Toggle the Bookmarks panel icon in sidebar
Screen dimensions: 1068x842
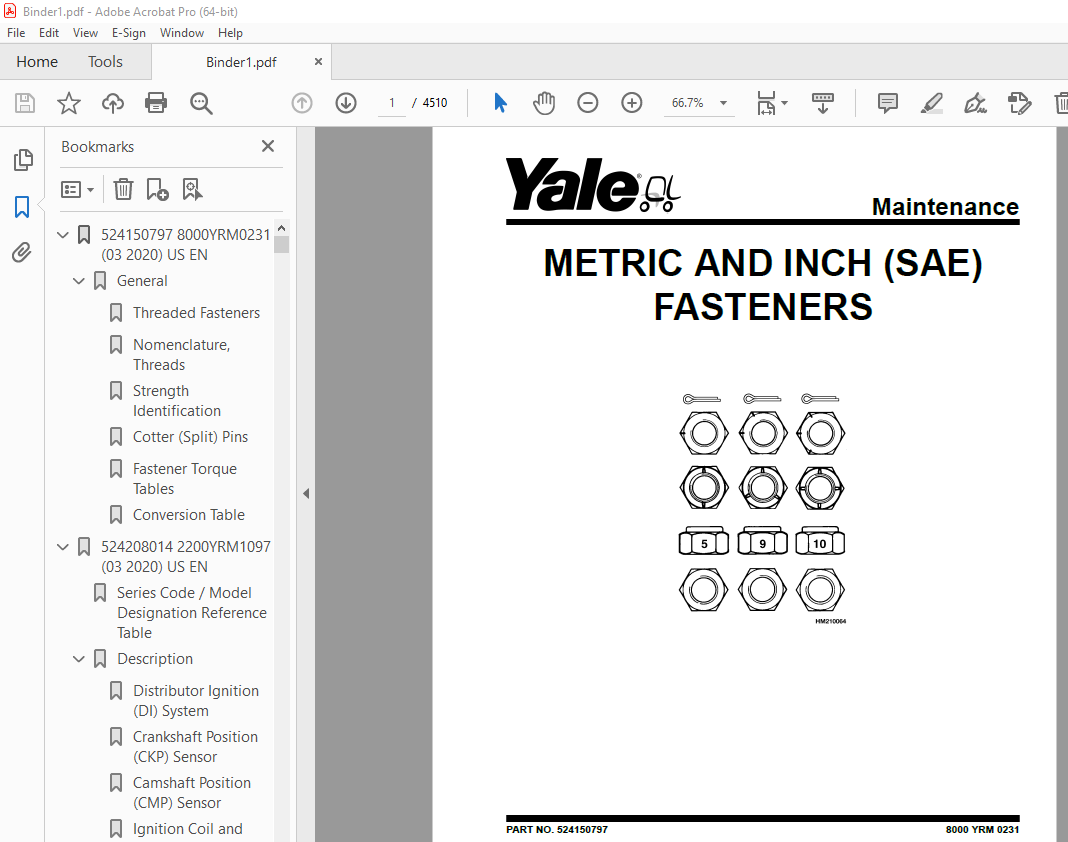tap(22, 206)
